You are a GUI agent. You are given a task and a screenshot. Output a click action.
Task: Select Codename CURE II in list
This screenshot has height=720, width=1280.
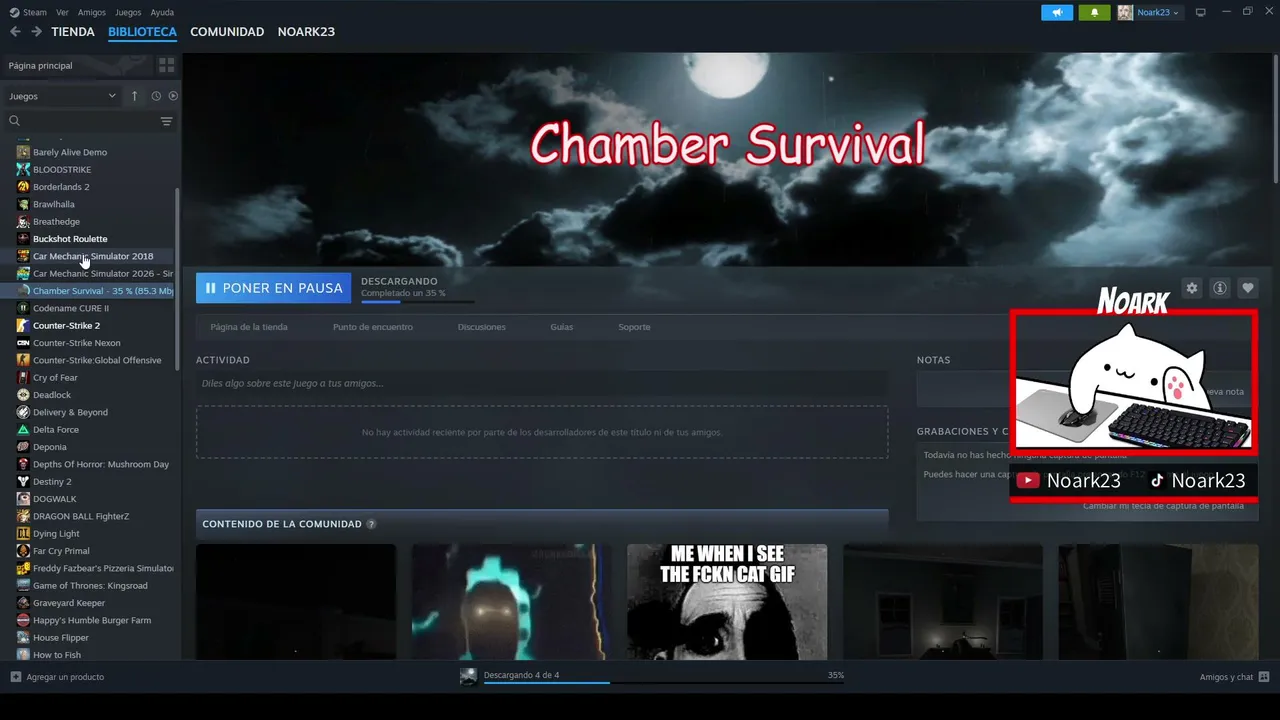point(71,308)
